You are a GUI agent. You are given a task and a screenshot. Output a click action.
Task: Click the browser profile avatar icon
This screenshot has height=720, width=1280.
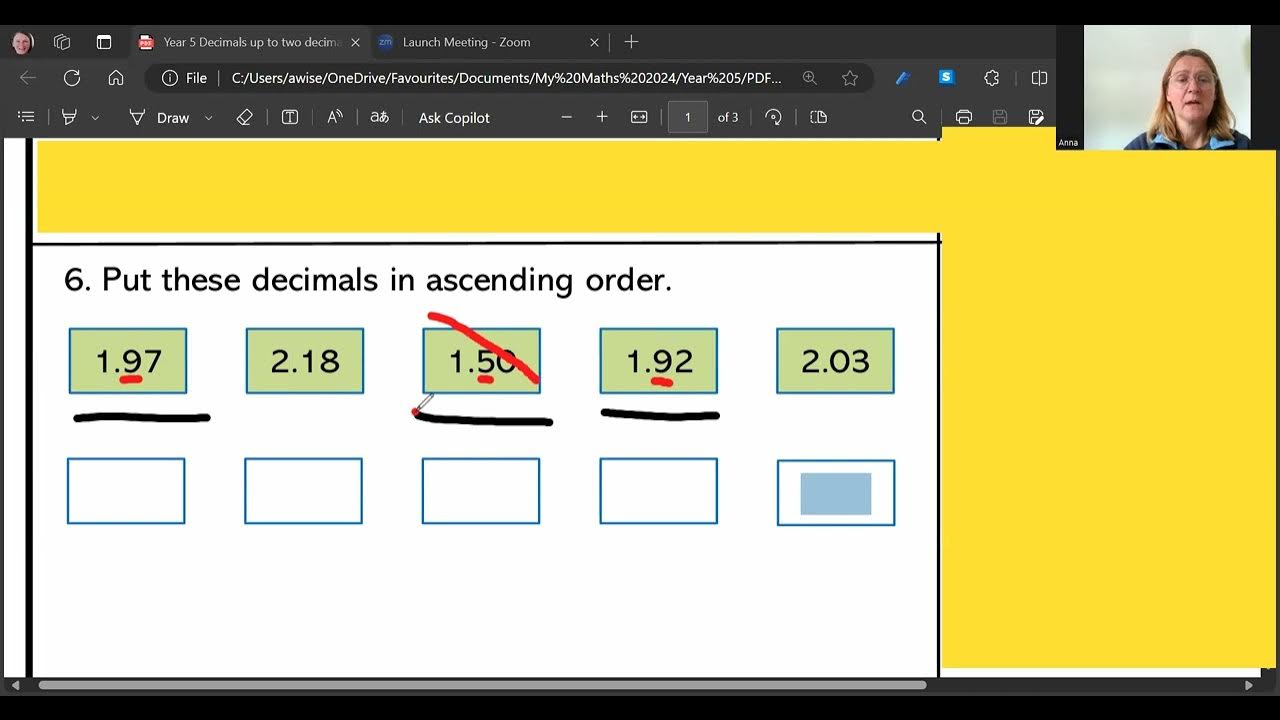click(x=22, y=42)
